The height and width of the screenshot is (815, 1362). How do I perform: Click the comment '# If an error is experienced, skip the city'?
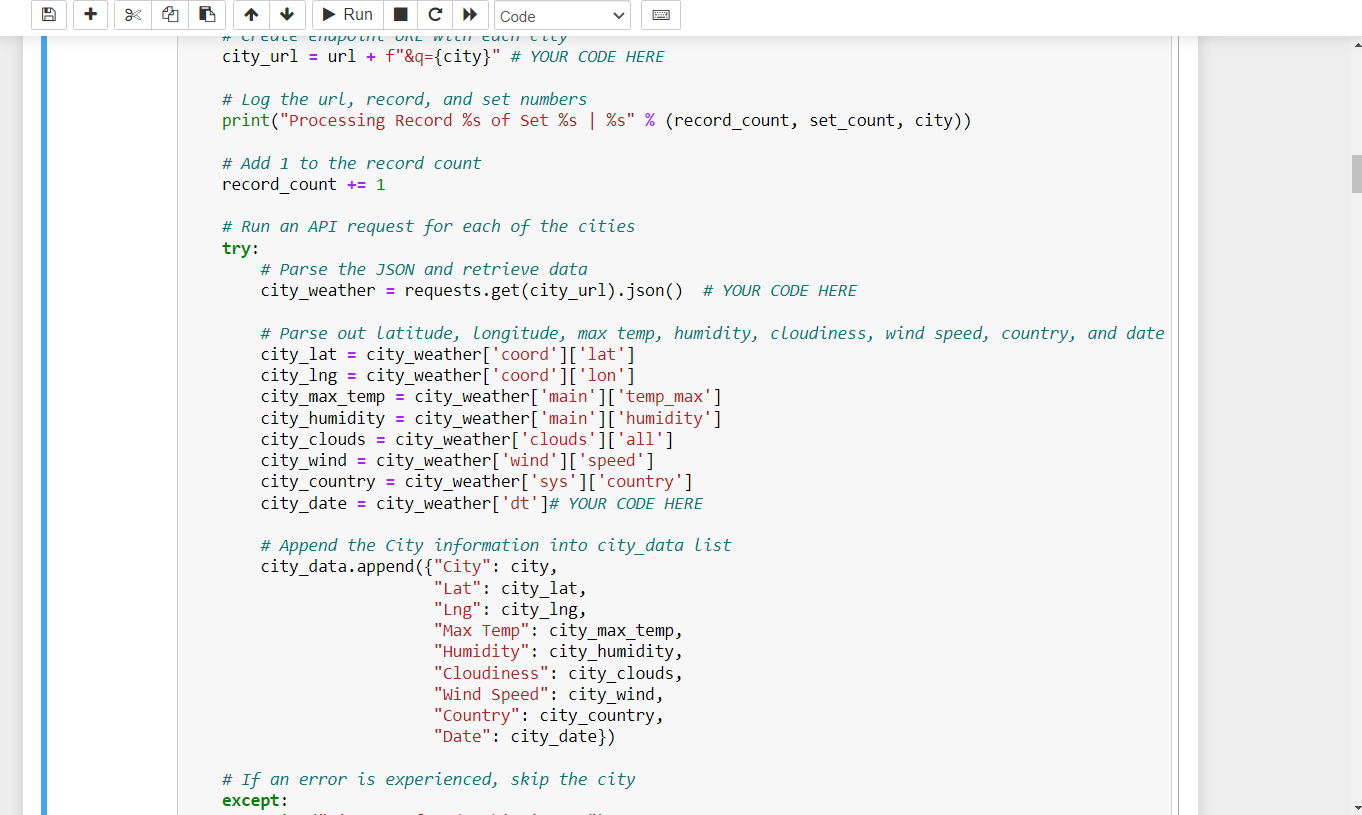pos(428,780)
